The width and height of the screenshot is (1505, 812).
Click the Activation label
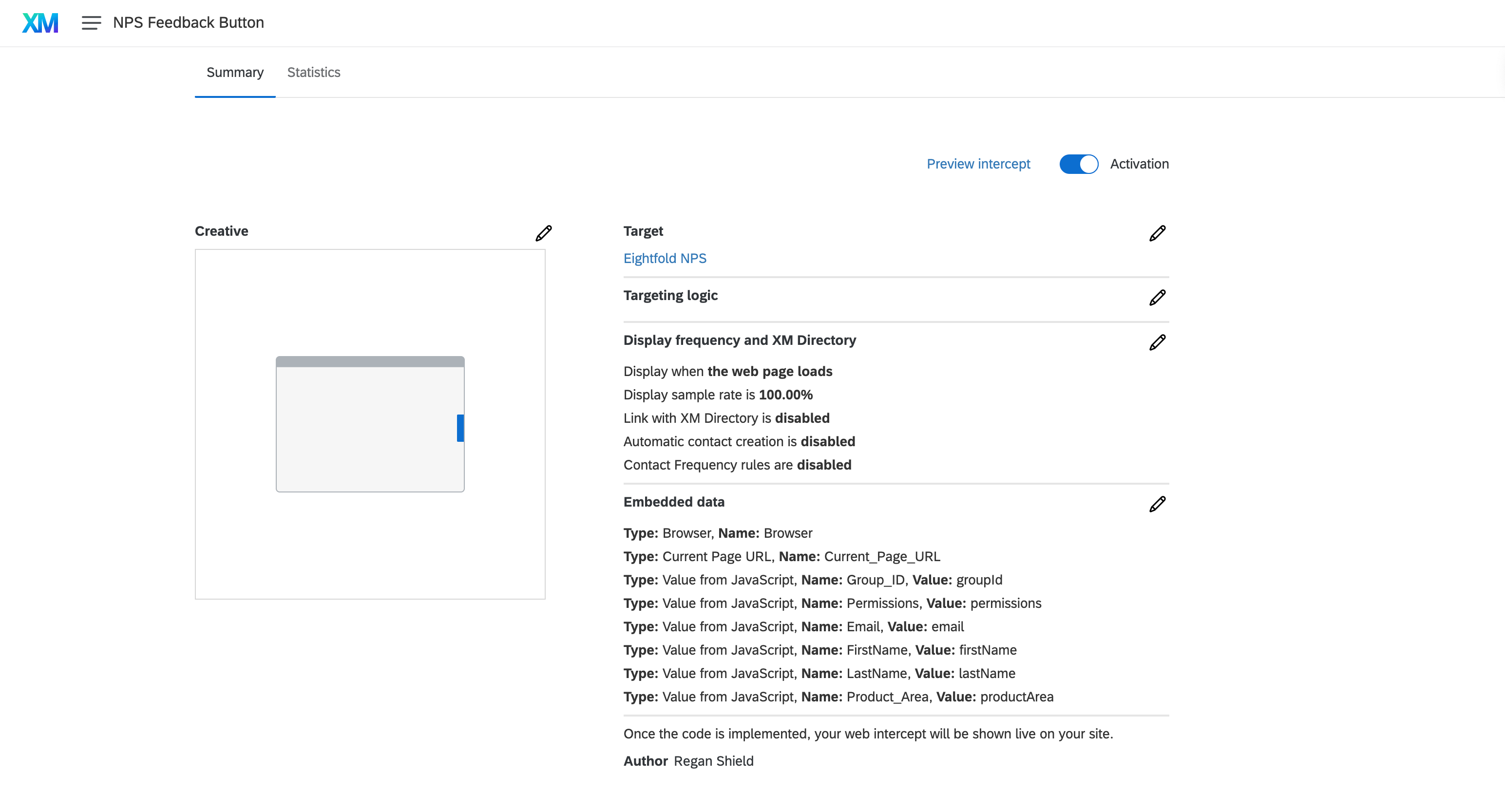pos(1139,164)
